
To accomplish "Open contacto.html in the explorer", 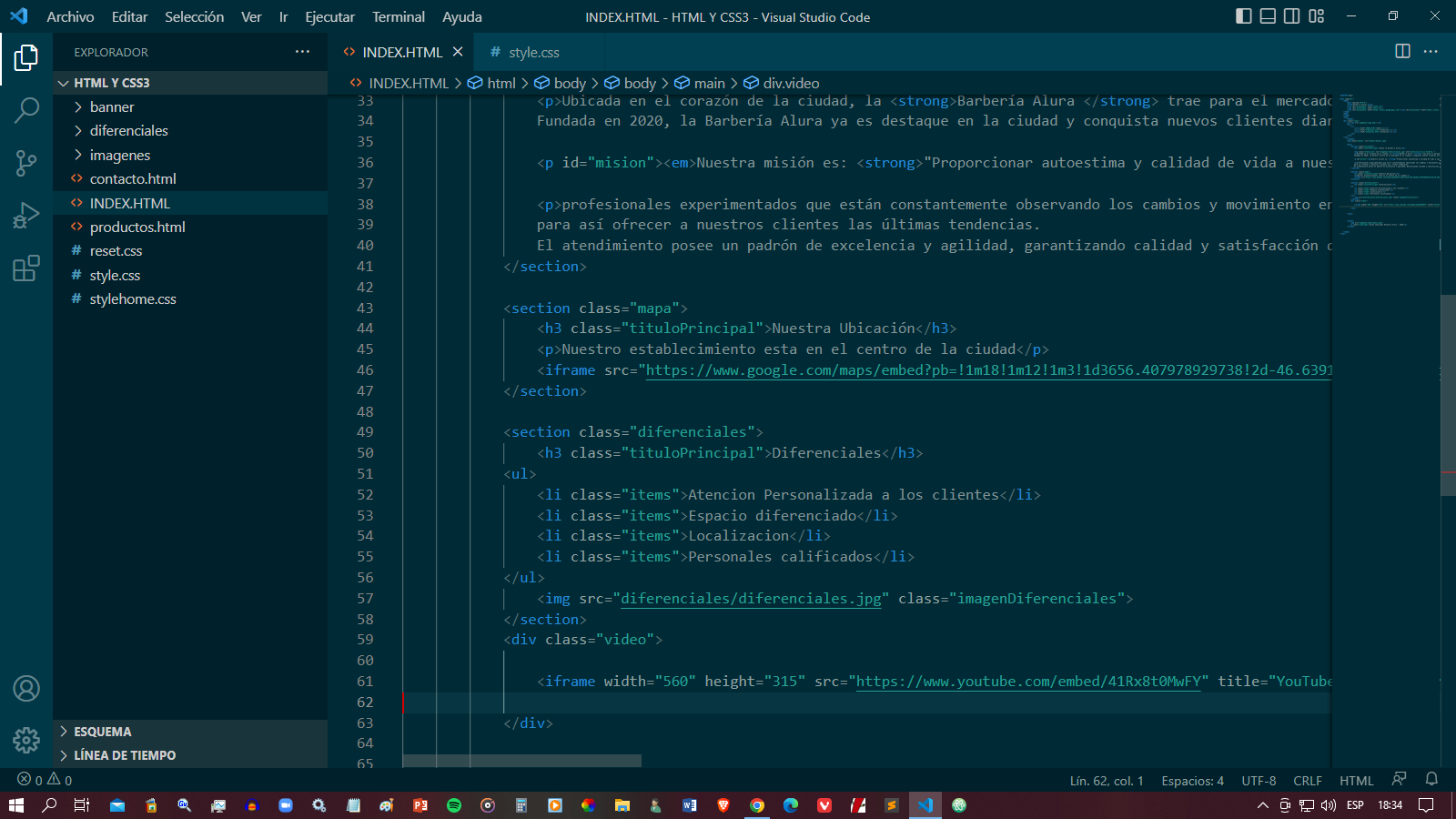I will click(190, 178).
